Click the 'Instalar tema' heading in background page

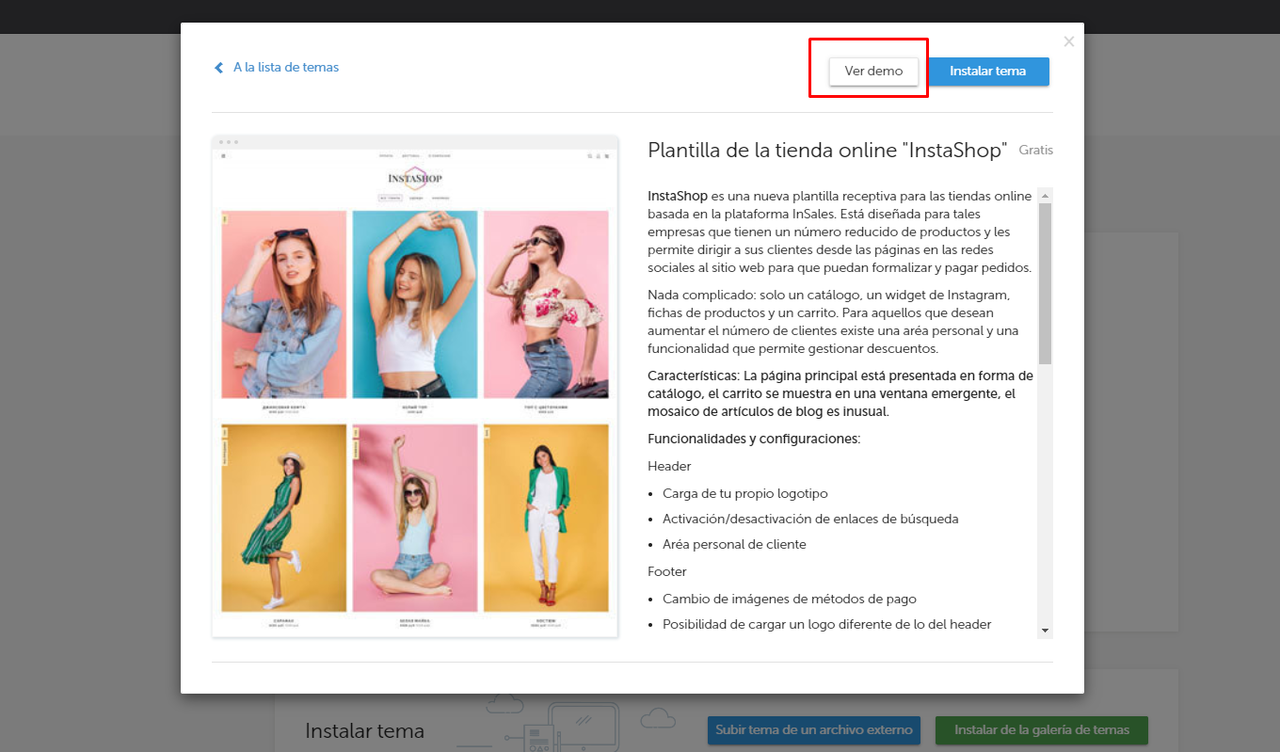364,731
